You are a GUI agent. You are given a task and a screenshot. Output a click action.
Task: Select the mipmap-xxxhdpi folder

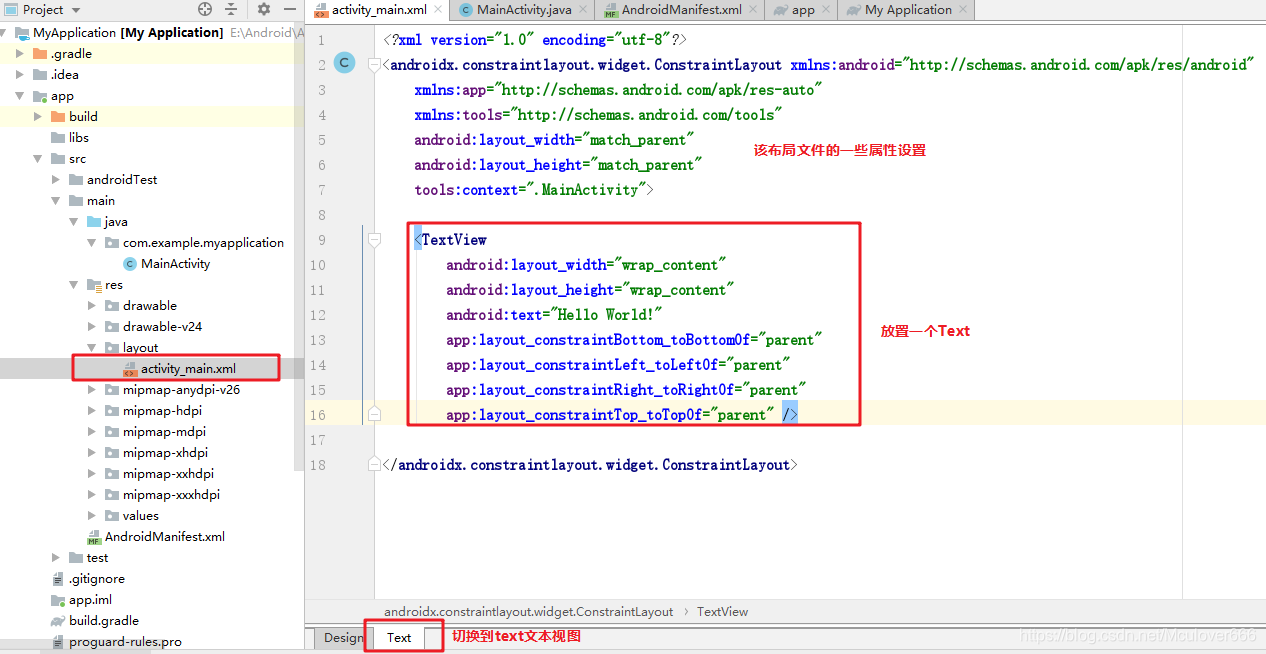coord(171,495)
